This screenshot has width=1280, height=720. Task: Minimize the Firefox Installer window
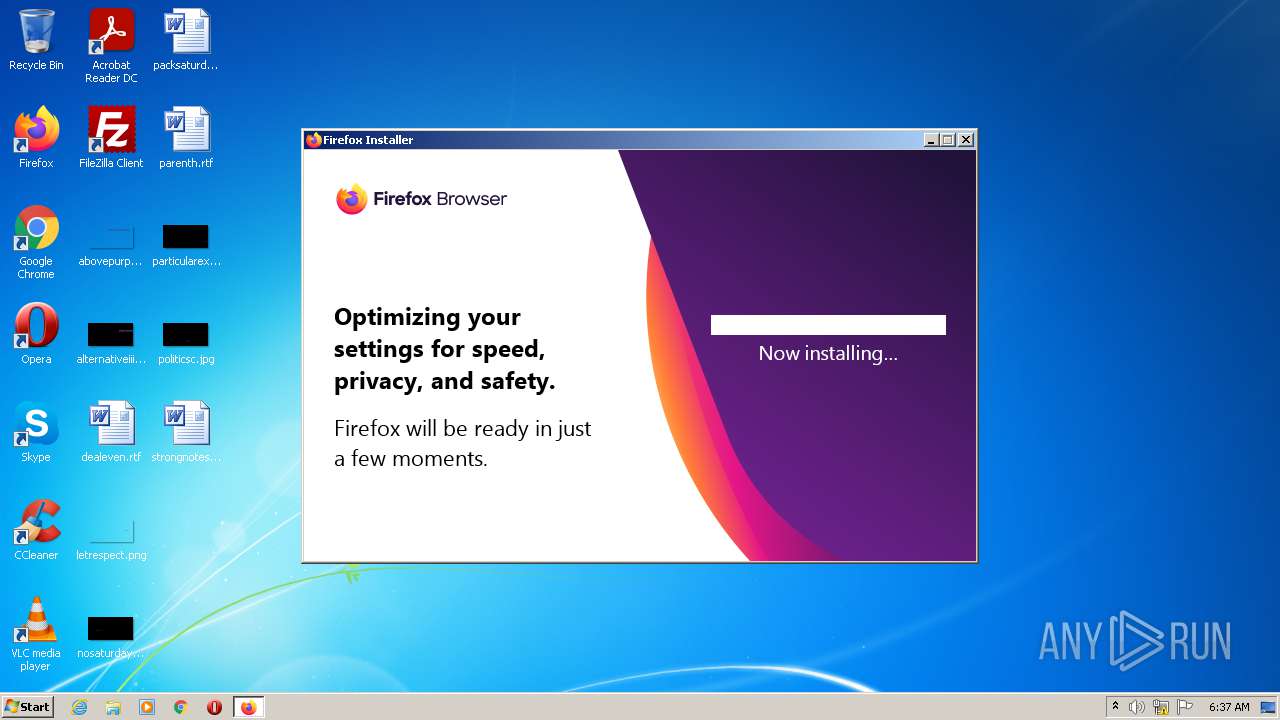point(931,140)
